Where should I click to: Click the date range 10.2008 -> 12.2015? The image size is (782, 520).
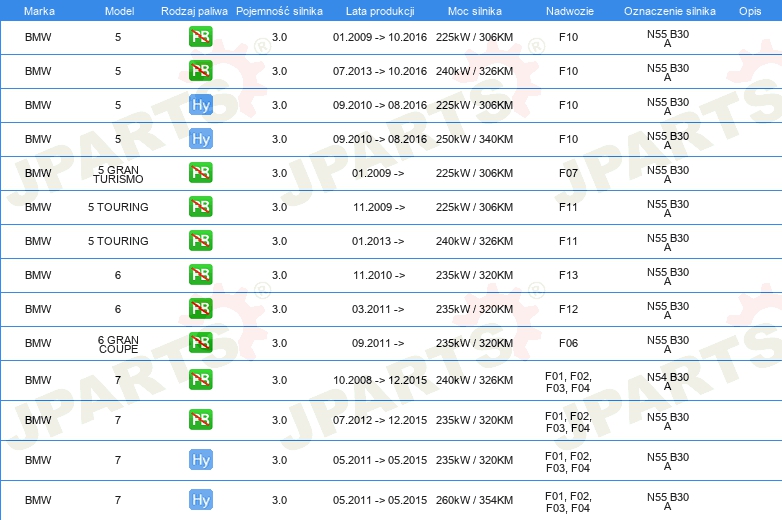click(380, 380)
